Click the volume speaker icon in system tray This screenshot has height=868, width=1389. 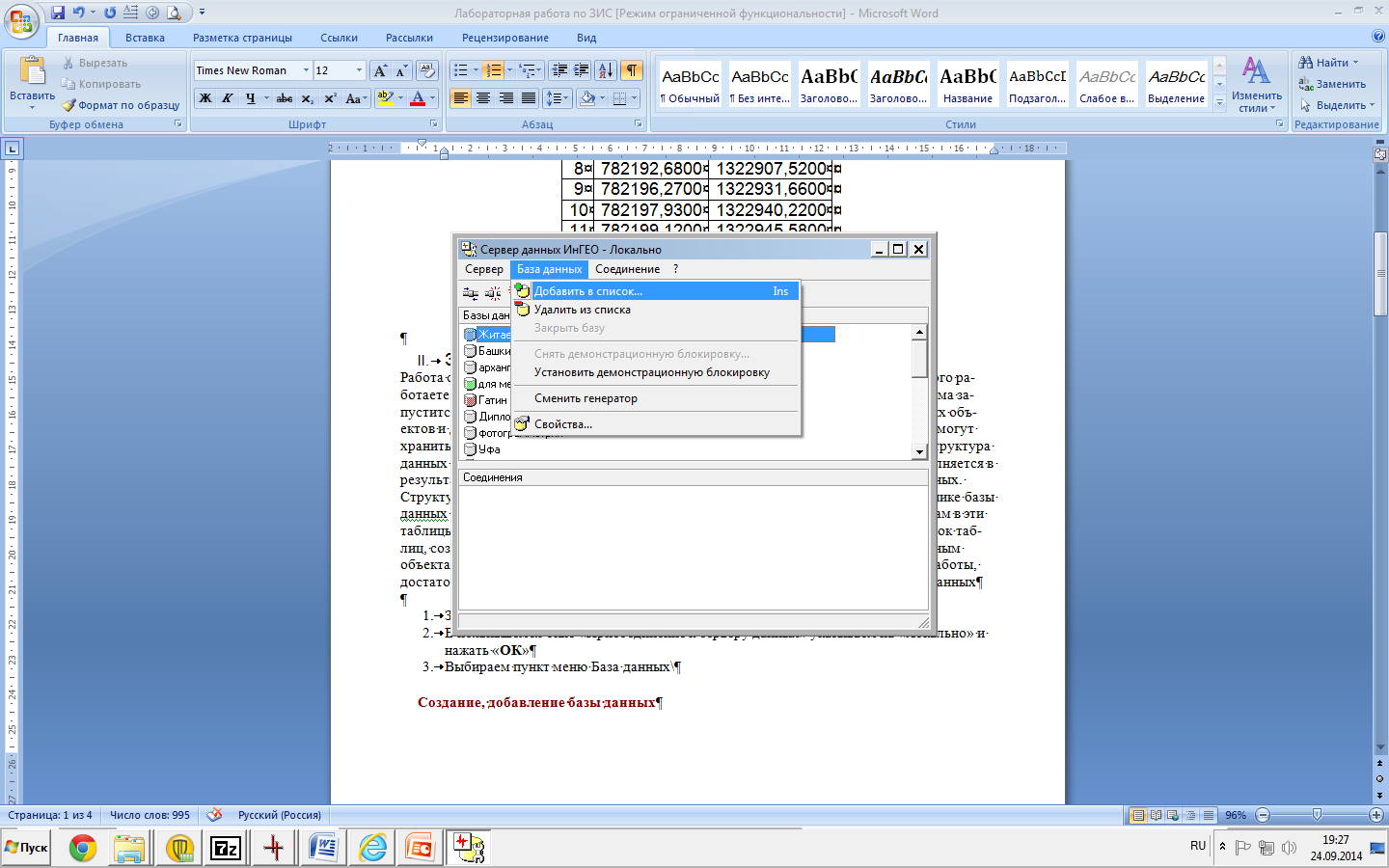coord(1289,848)
